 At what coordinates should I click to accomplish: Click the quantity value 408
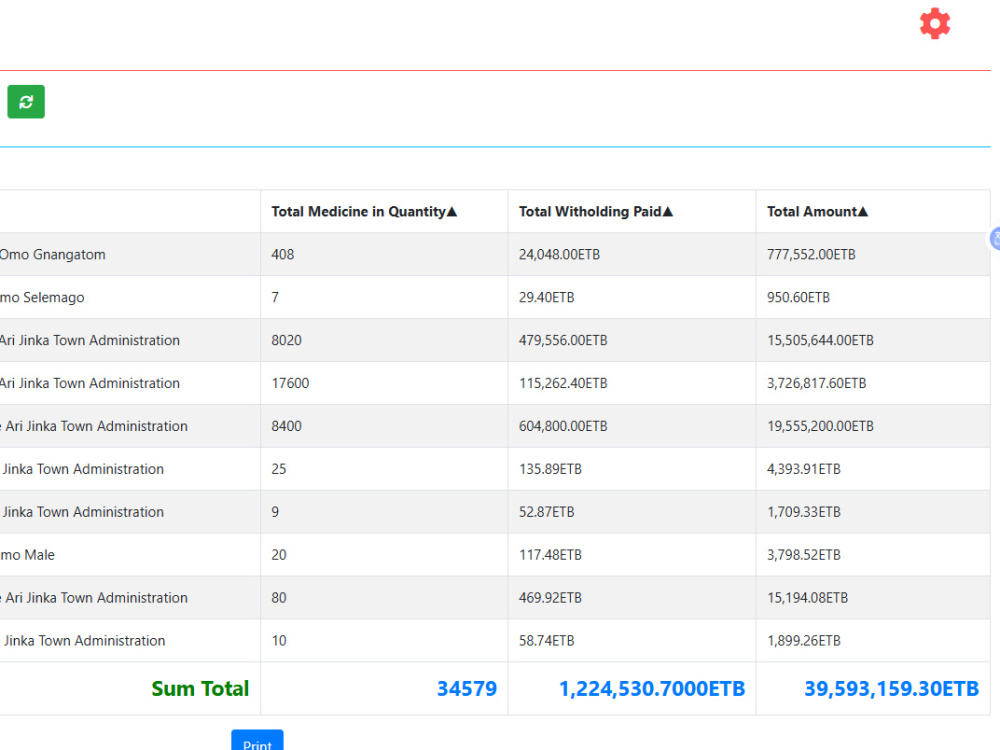pyautogui.click(x=283, y=254)
